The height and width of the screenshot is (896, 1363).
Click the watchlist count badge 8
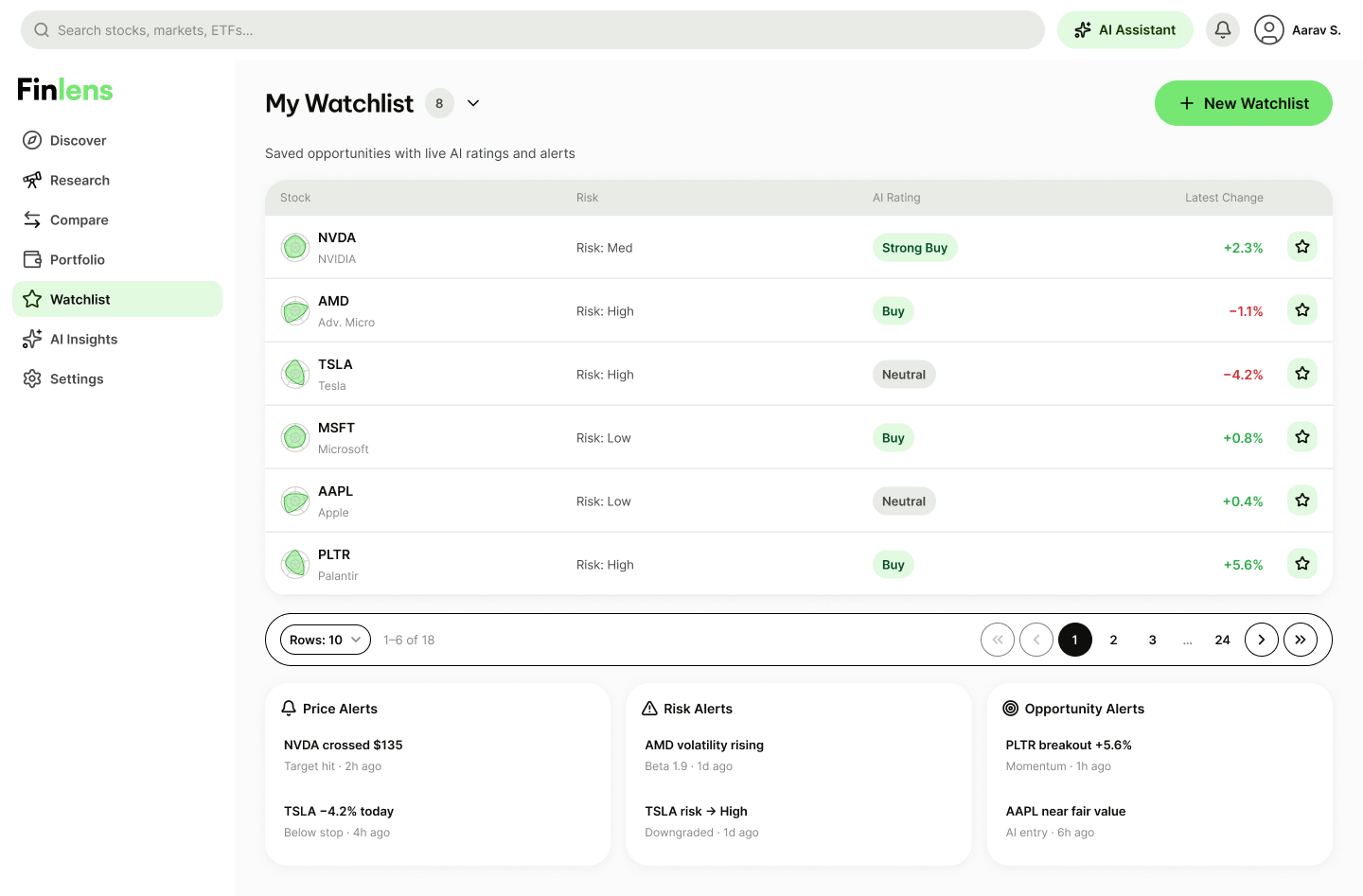[x=439, y=103]
